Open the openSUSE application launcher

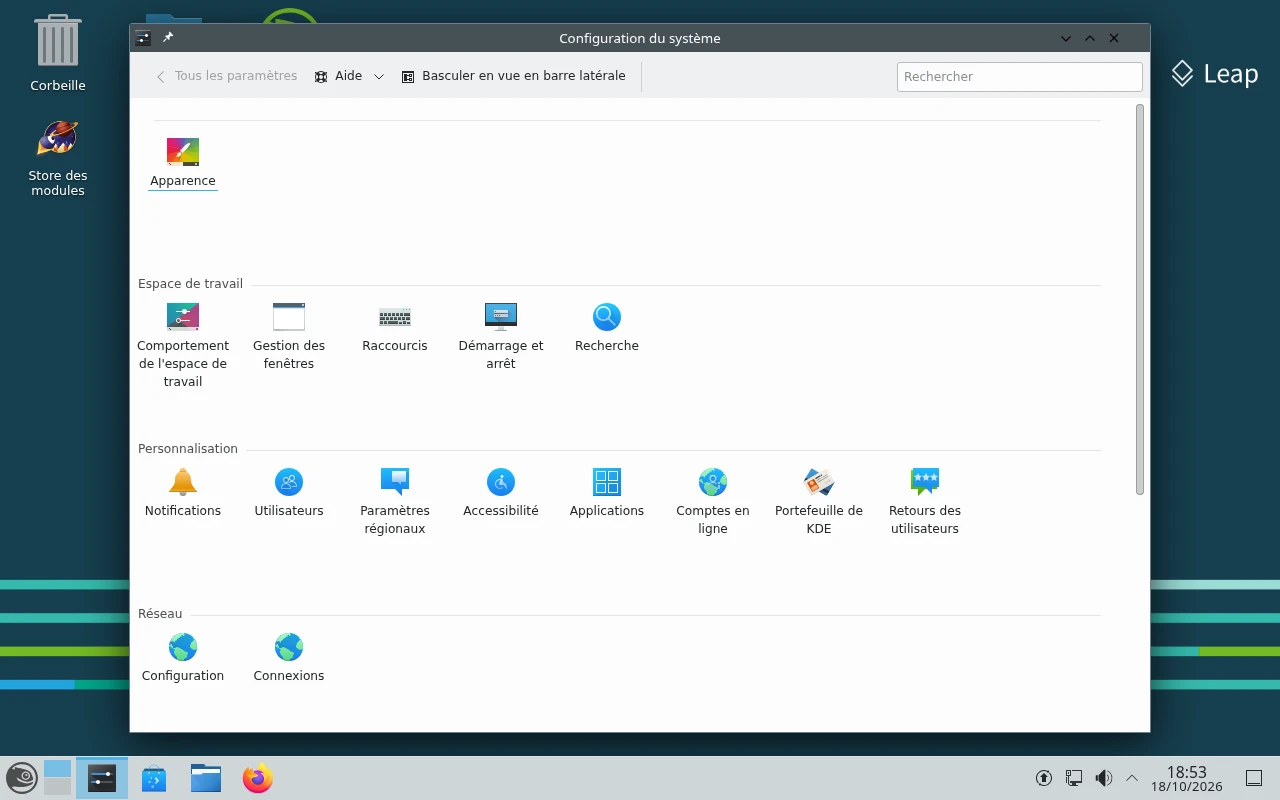click(22, 778)
